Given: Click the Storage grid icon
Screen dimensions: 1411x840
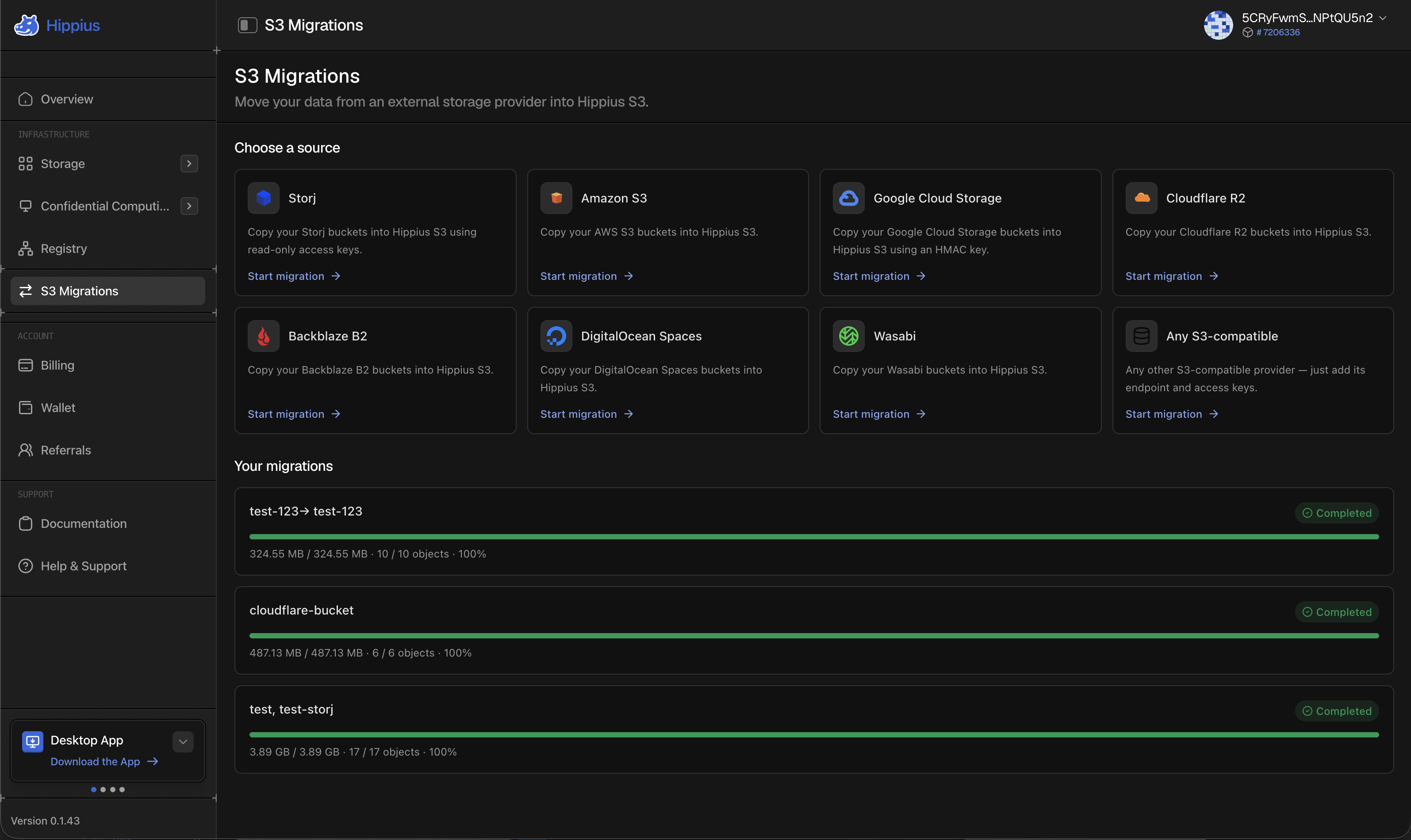Looking at the screenshot, I should click(26, 164).
